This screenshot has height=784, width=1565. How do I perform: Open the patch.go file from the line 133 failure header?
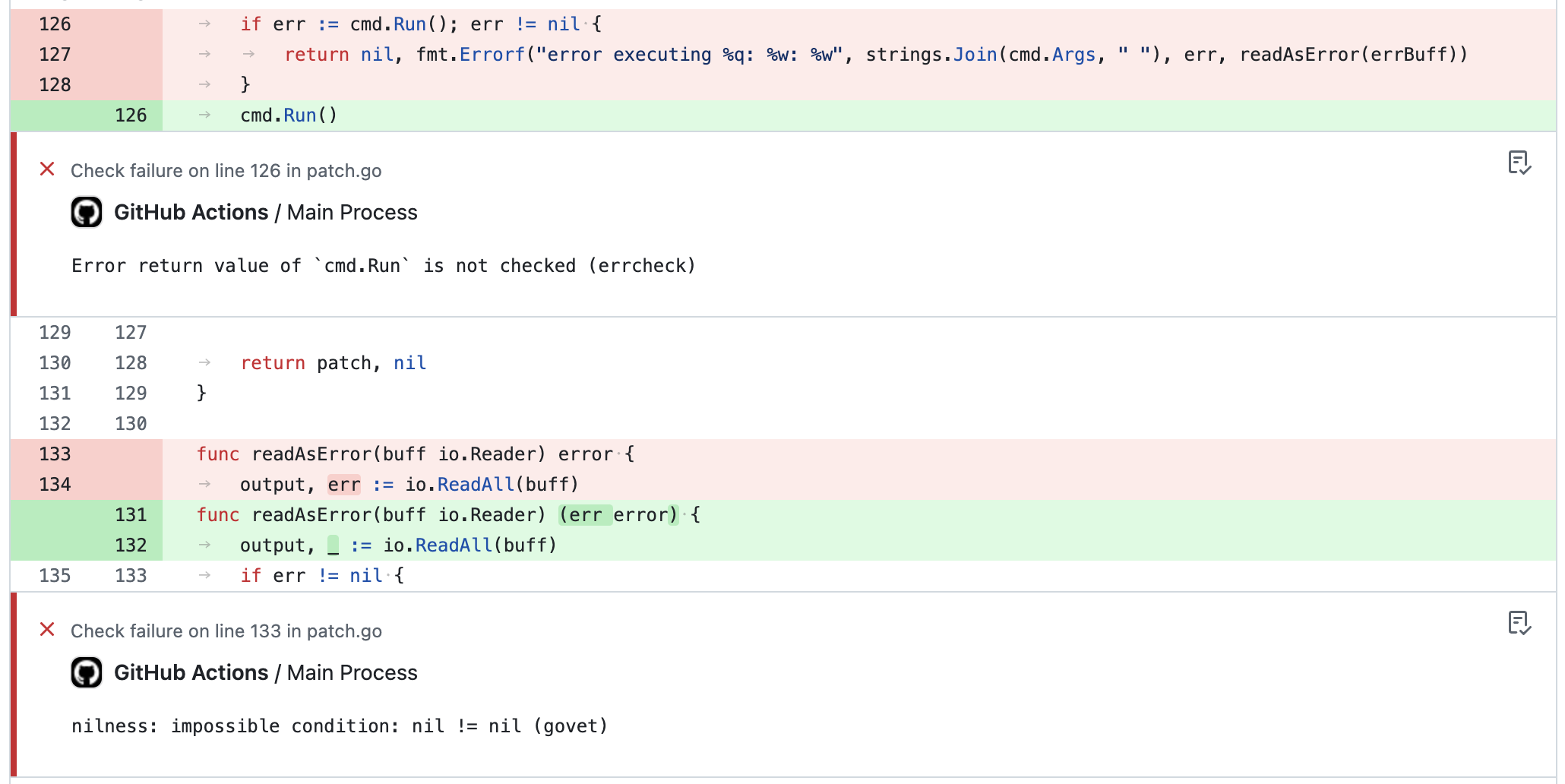[343, 631]
